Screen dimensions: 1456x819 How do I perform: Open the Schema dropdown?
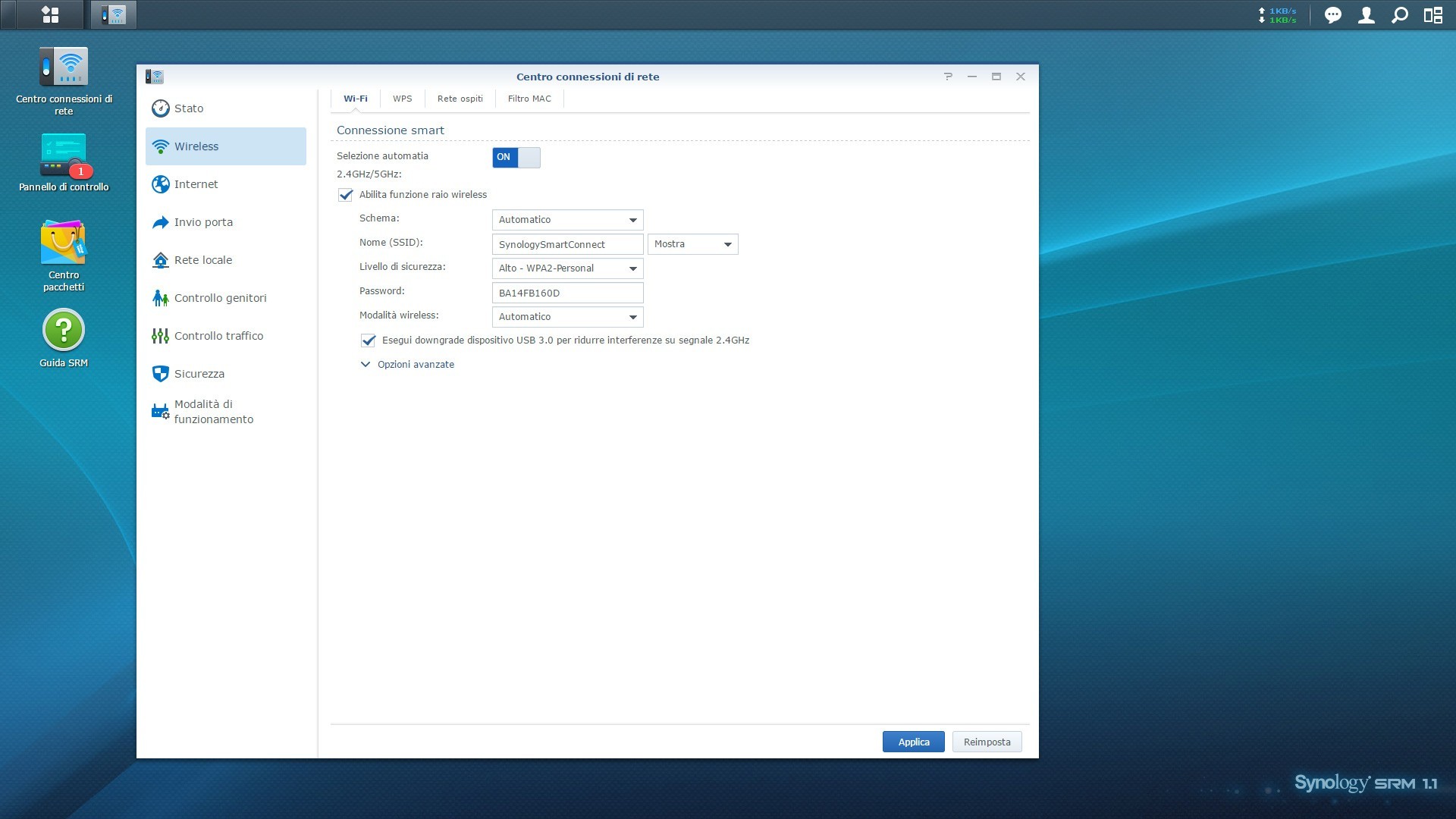tap(567, 220)
